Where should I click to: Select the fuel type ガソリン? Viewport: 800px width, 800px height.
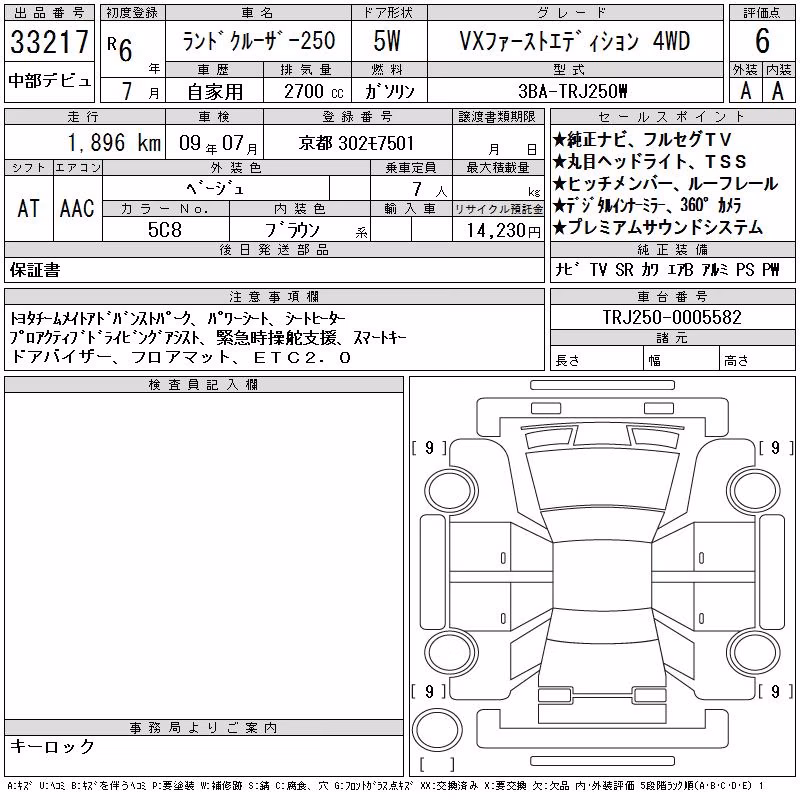coord(389,92)
